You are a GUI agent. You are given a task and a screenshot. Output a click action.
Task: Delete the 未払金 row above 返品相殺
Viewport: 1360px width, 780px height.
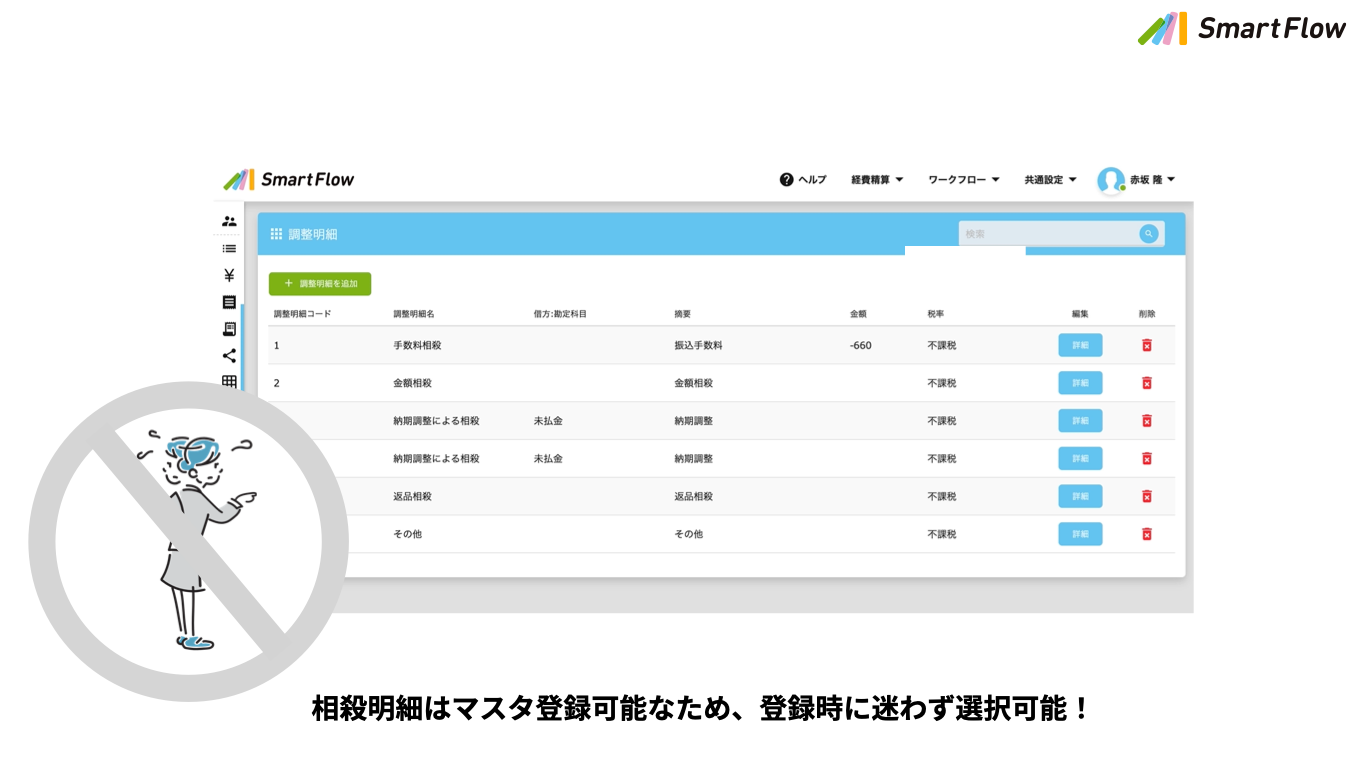coord(1146,458)
